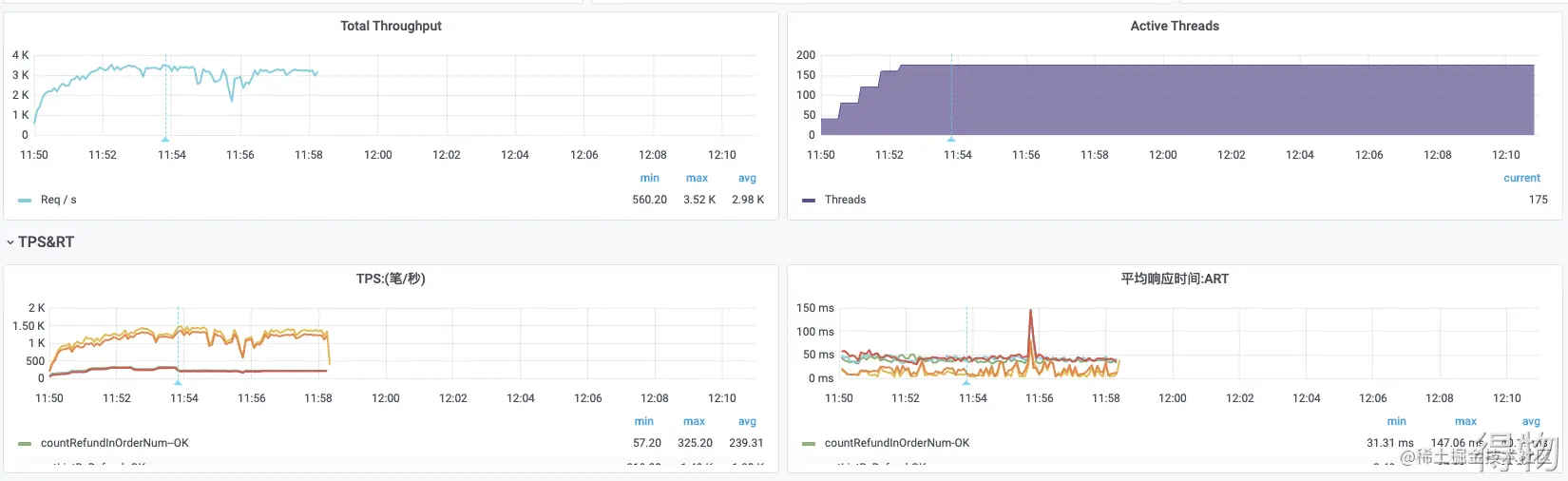Click the 3.52 K max value
Screen dimensions: 1568x481
tap(699, 200)
